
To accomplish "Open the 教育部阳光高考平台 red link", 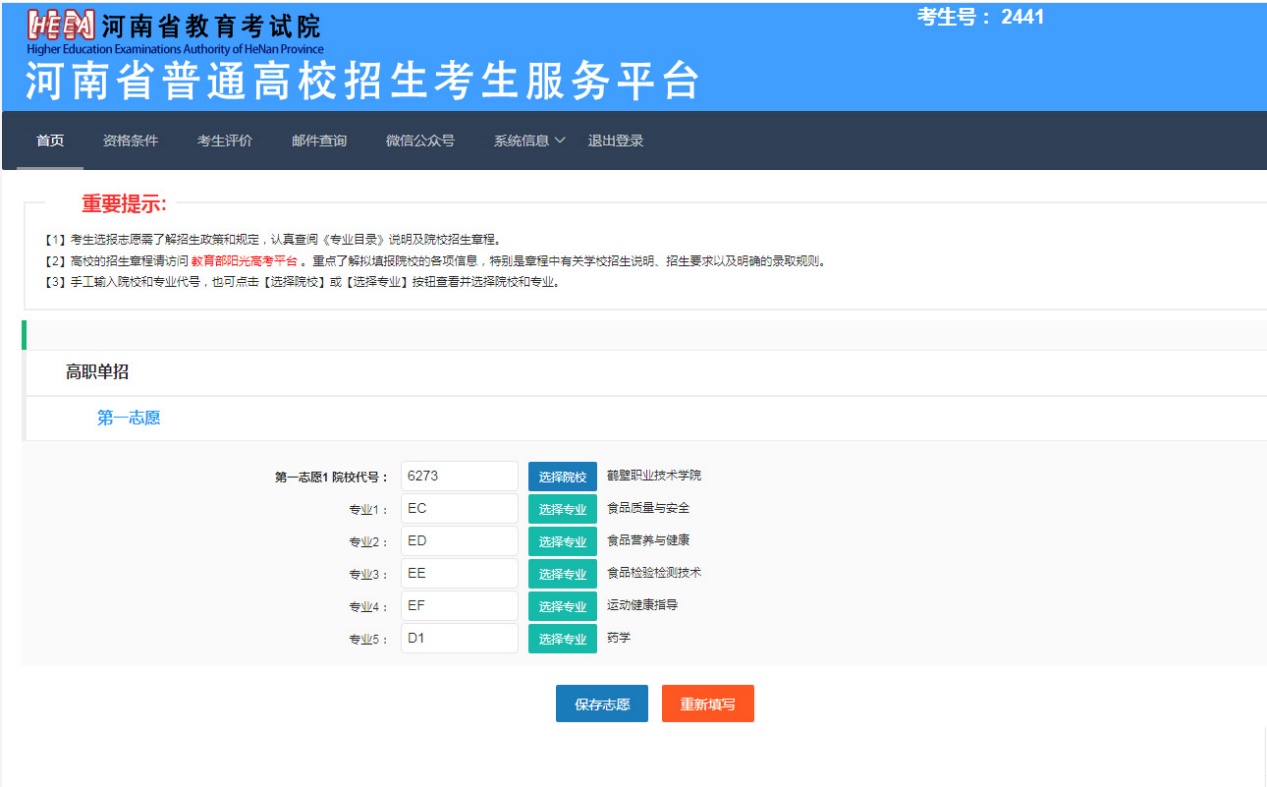I will tap(244, 261).
